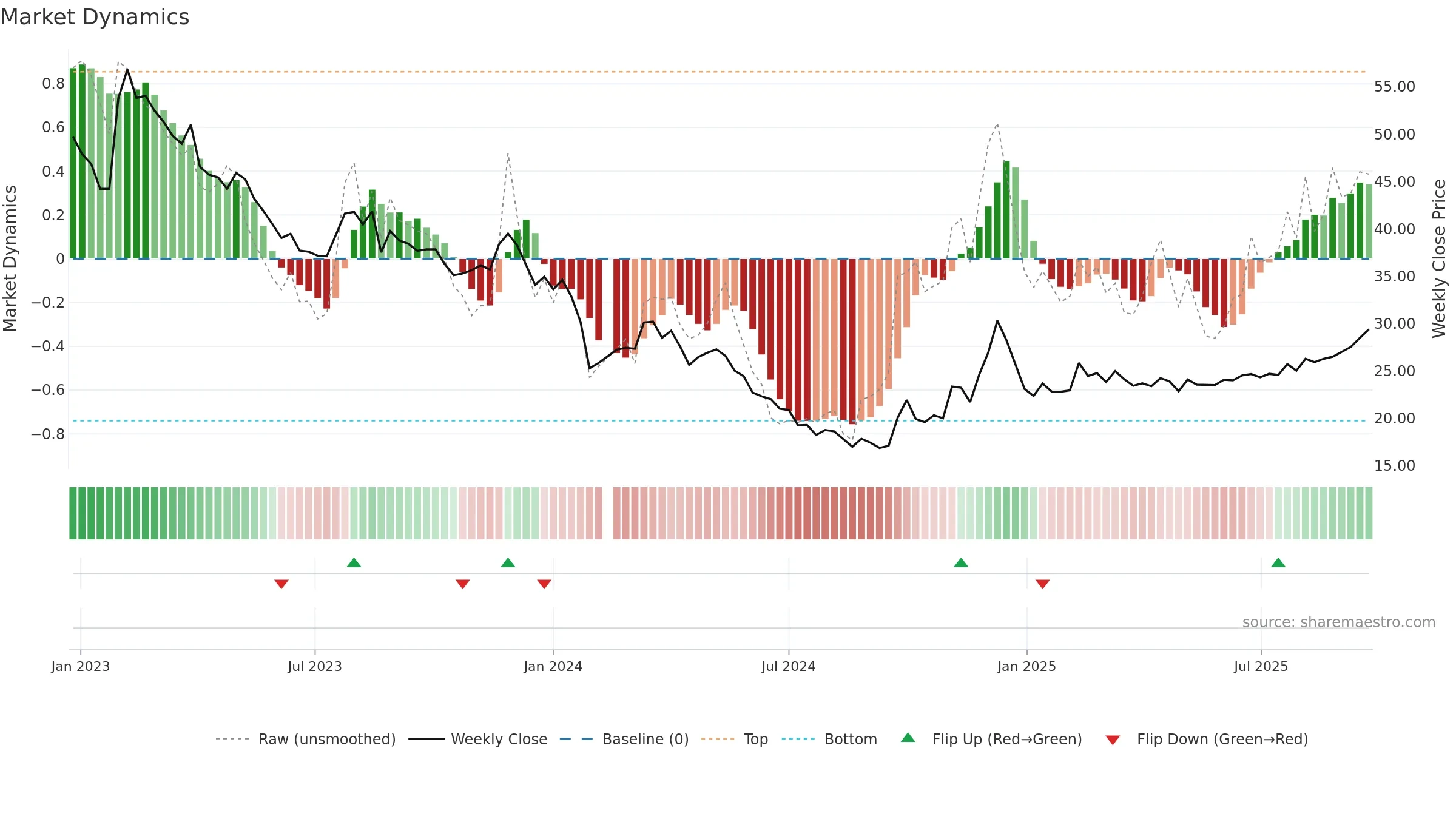Screen dimensions: 1456x819
Task: Click the 0.2 dynamics axis tick
Action: click(53, 215)
